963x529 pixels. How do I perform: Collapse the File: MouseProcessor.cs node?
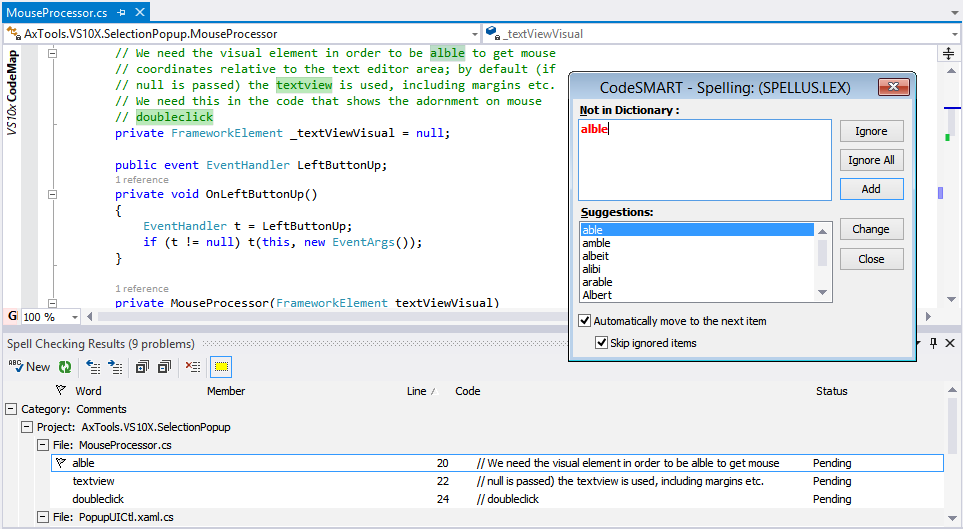pyautogui.click(x=42, y=445)
